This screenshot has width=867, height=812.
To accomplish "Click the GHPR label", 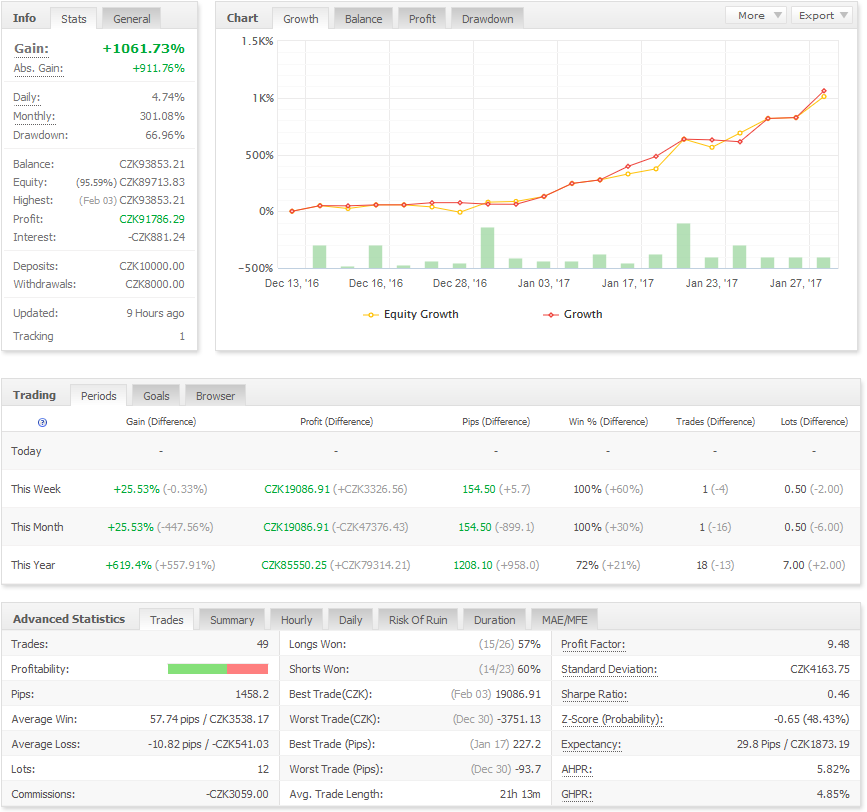I will pyautogui.click(x=577, y=794).
